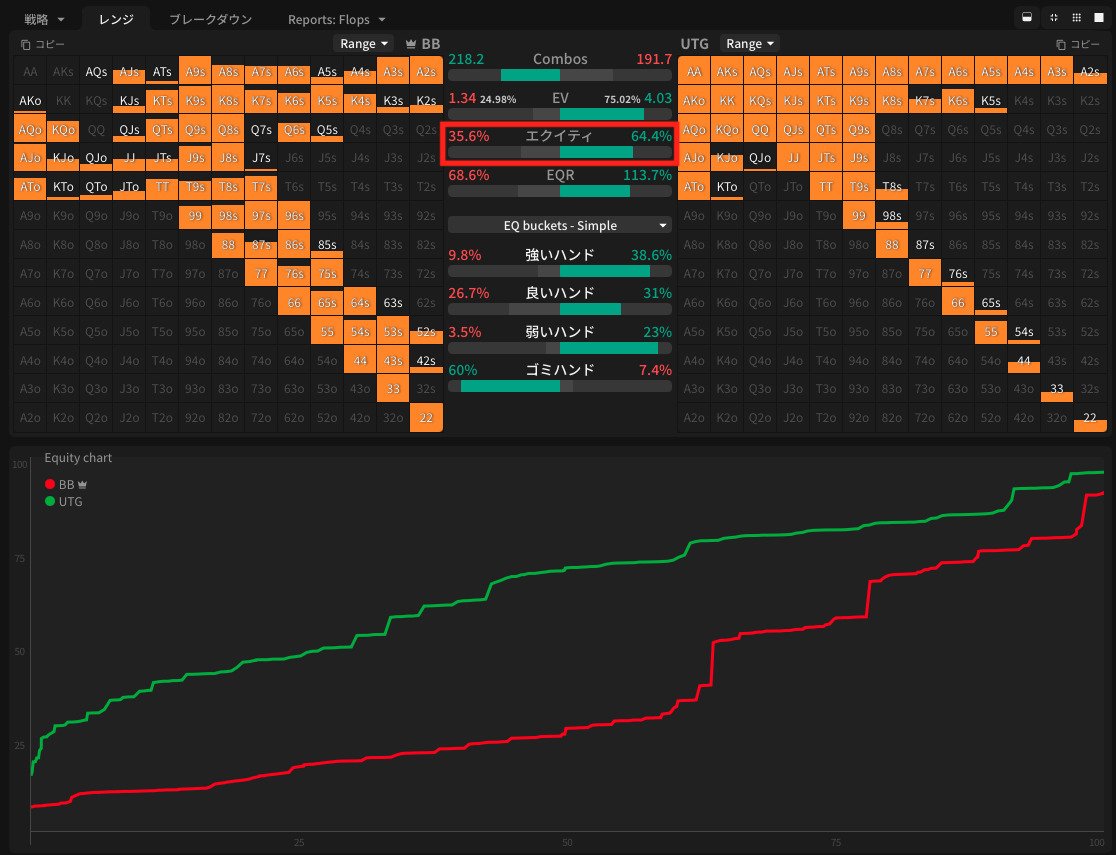
Task: Select the AKo cell in the BB grid
Action: pos(31,101)
